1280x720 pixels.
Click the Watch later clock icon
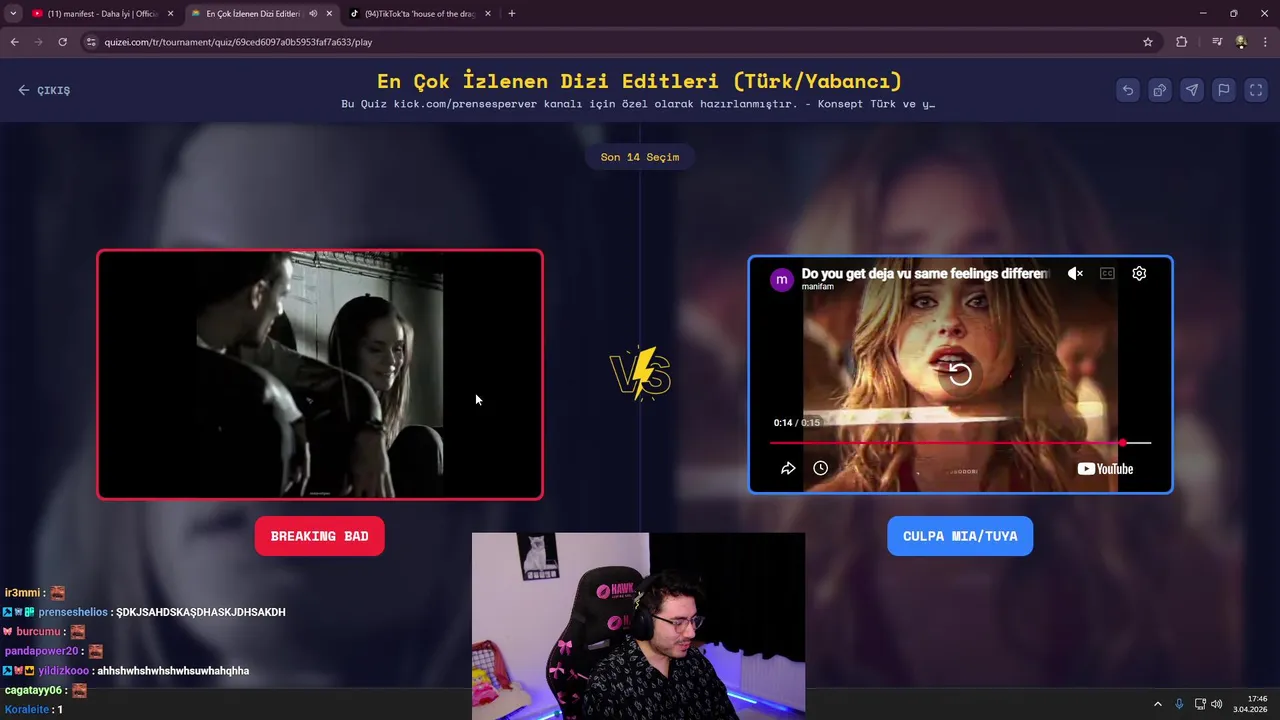tap(821, 468)
